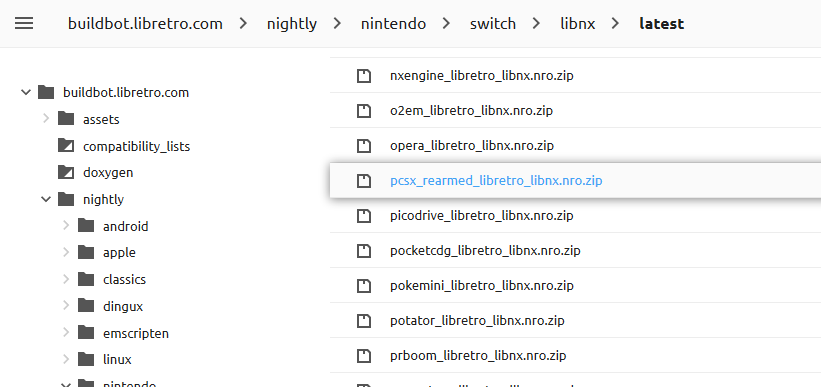Navigate to switch breadcrumb
The width and height of the screenshot is (821, 387).
[x=493, y=24]
